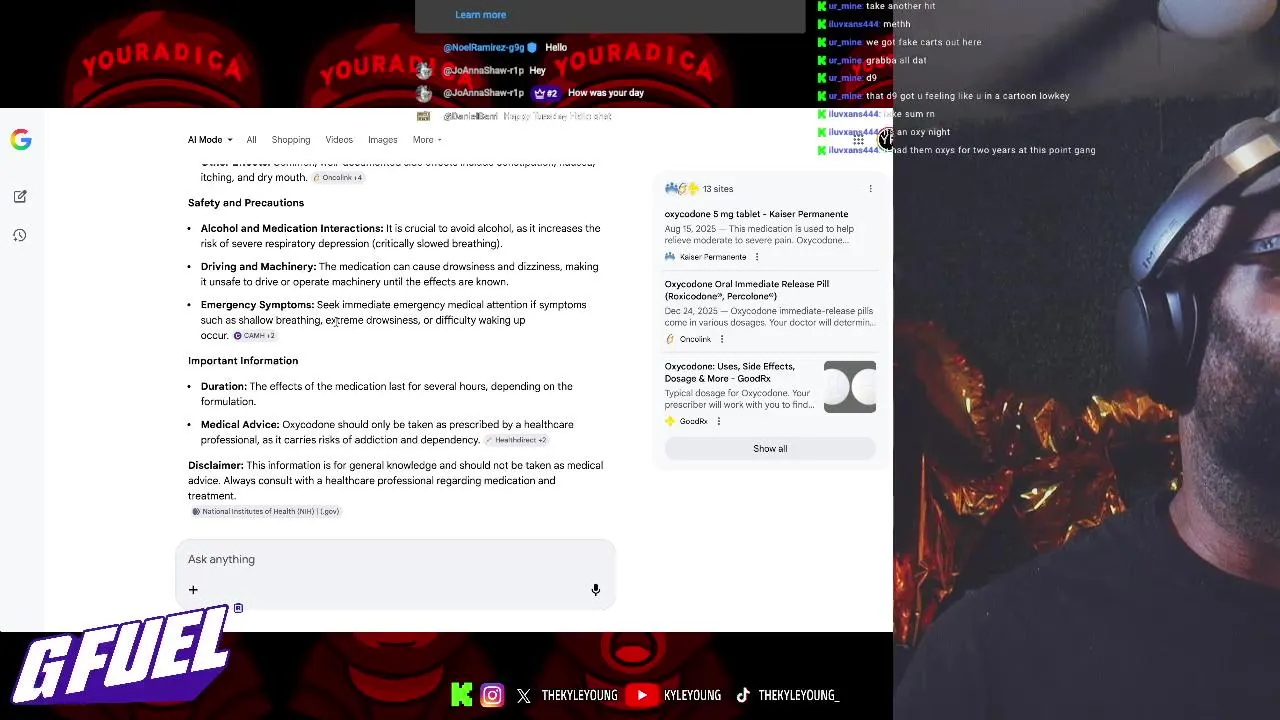Click the THEKYLEYOUNG_ TikTok handle text
The height and width of the screenshot is (720, 1280).
coord(798,695)
